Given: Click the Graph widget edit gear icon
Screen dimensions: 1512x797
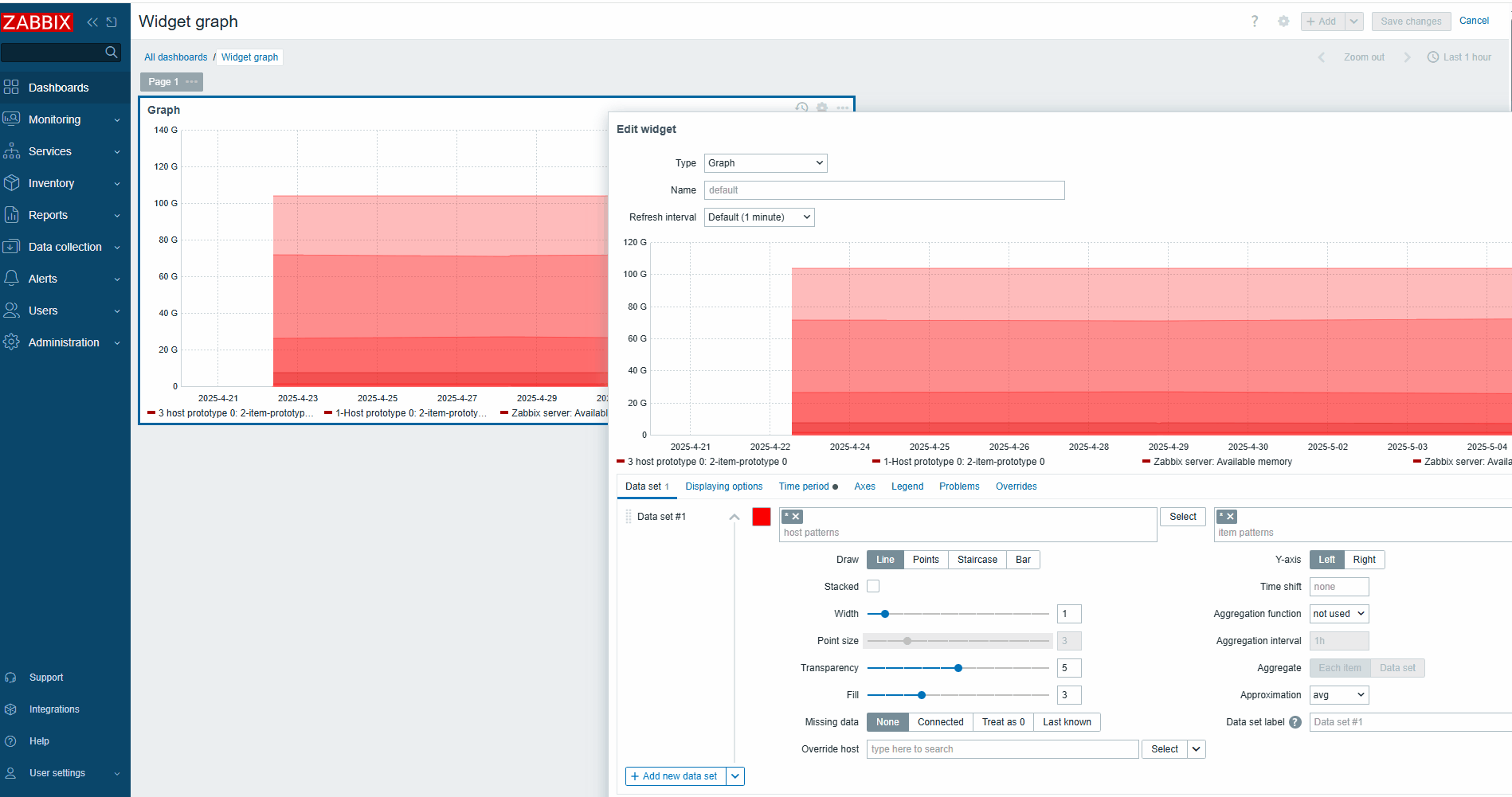Looking at the screenshot, I should [822, 107].
